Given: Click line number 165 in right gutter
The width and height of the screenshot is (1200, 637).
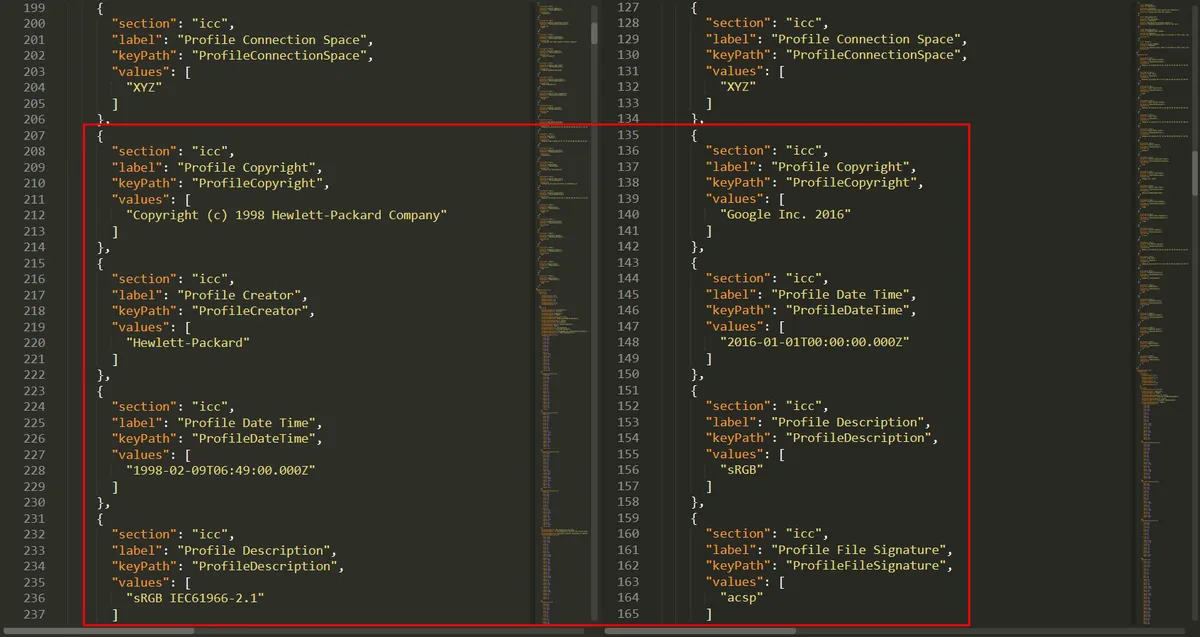Looking at the screenshot, I should (x=627, y=613).
